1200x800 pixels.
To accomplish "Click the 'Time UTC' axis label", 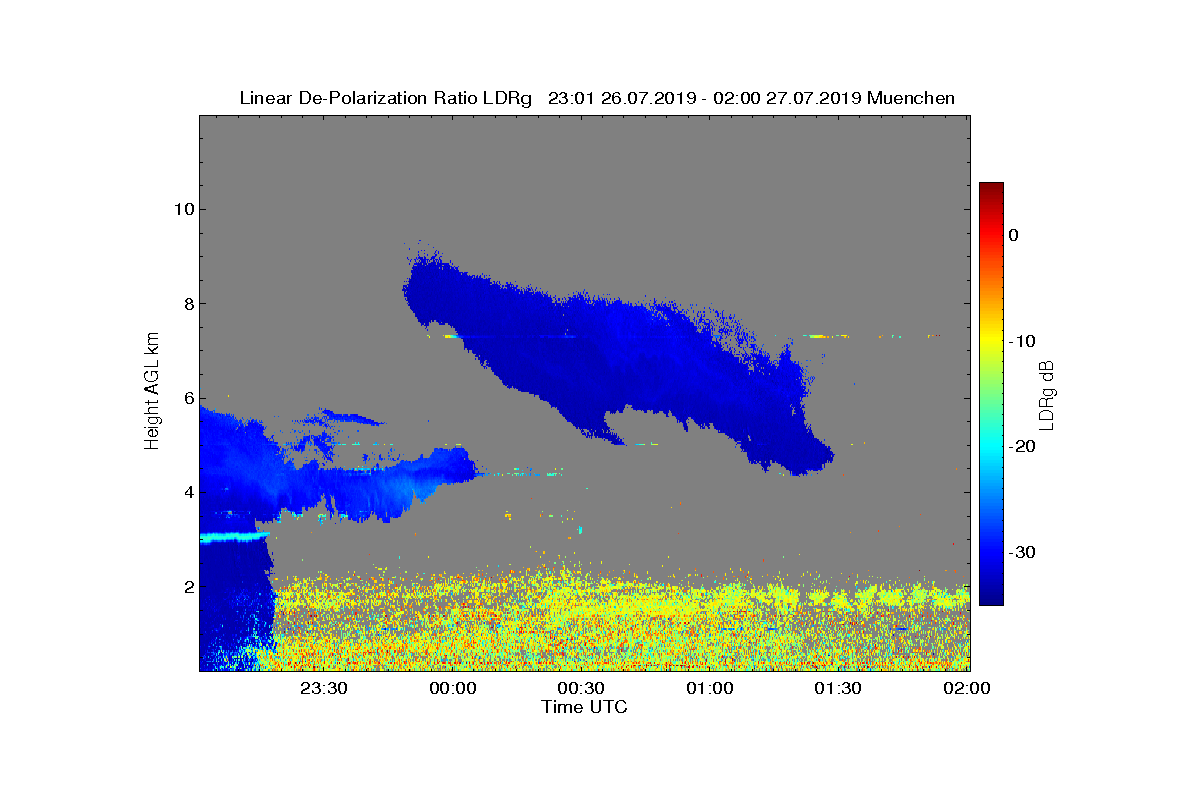I will click(x=584, y=707).
